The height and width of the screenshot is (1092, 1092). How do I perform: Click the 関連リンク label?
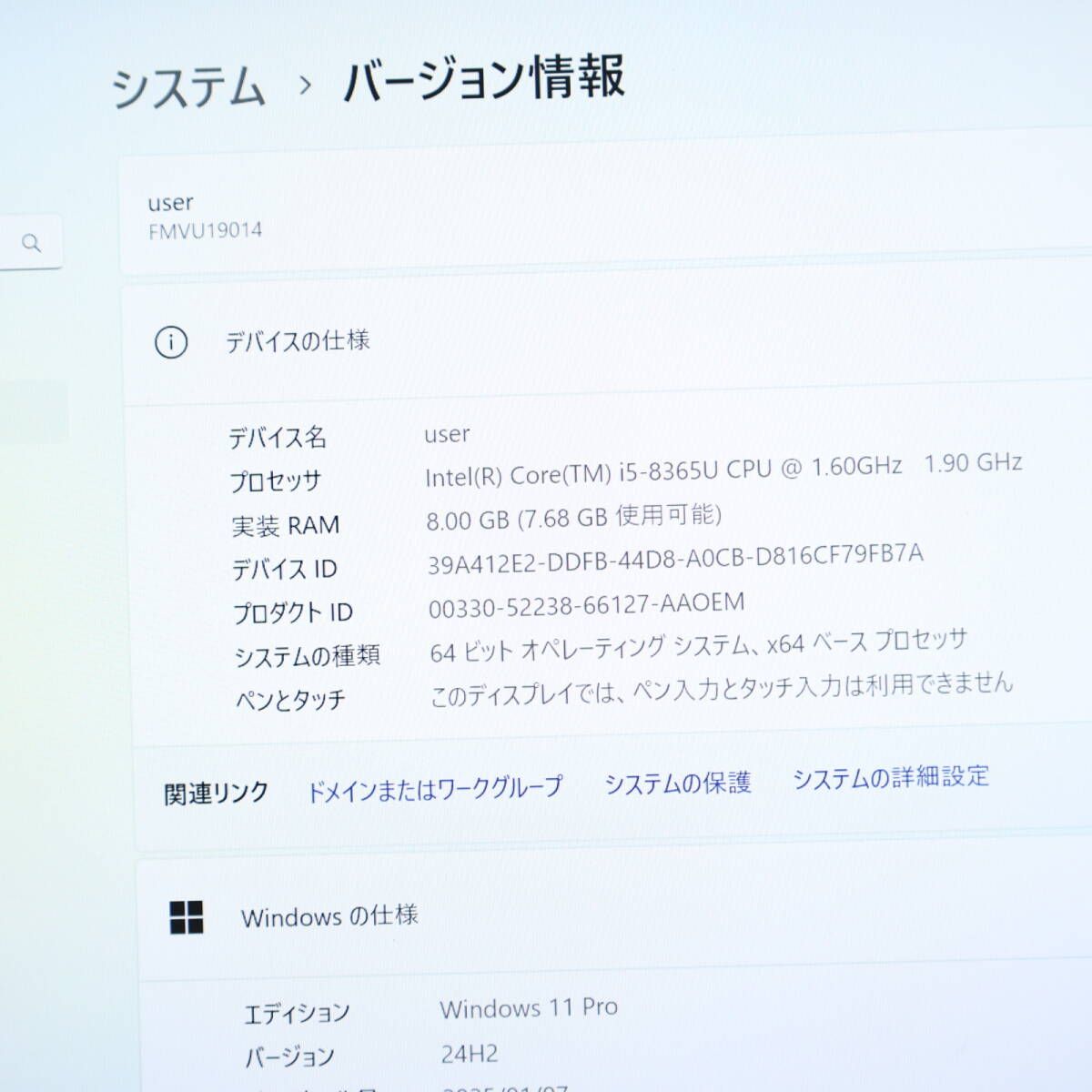[x=216, y=794]
